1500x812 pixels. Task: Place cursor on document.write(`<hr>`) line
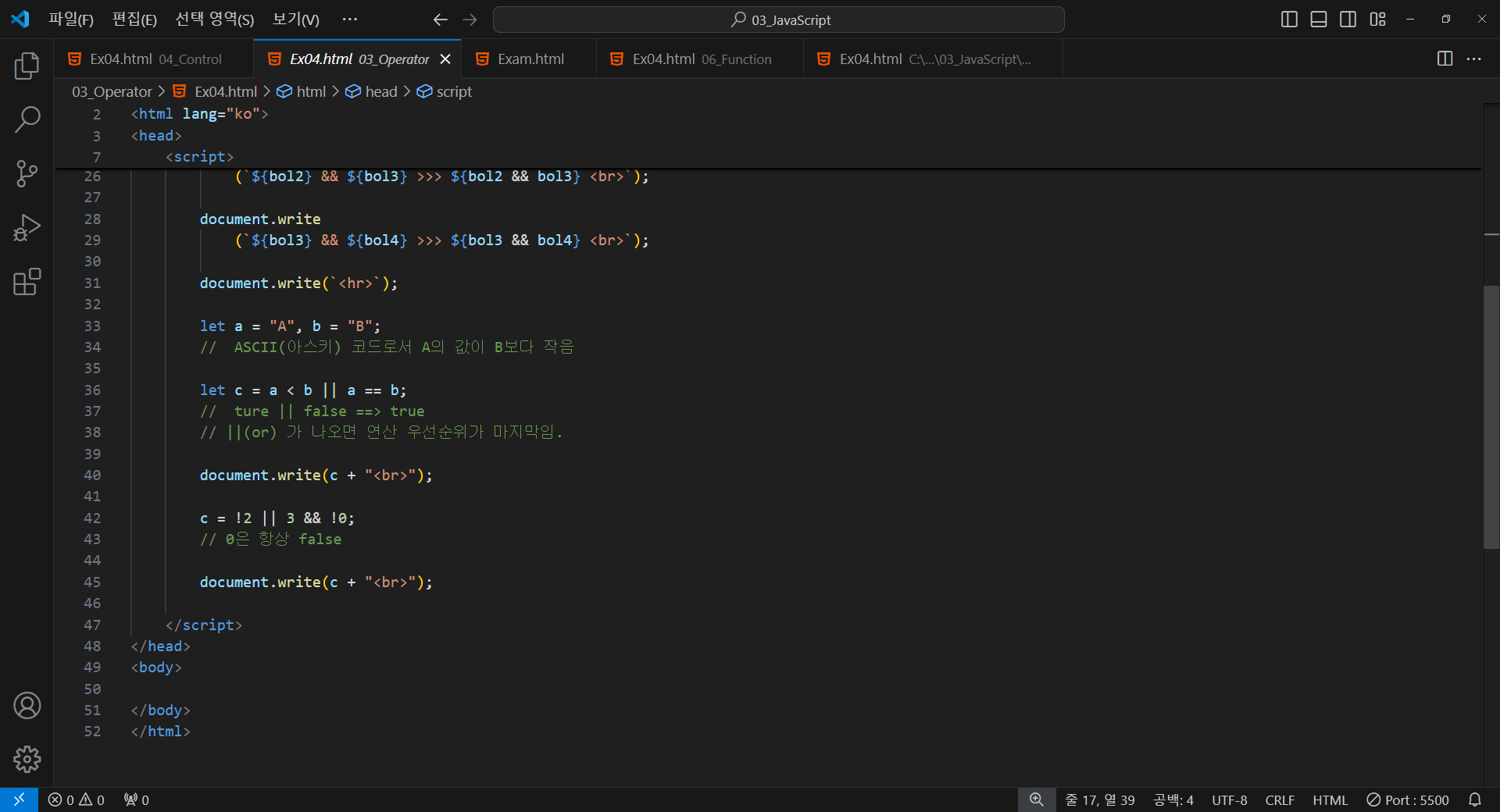[x=298, y=283]
